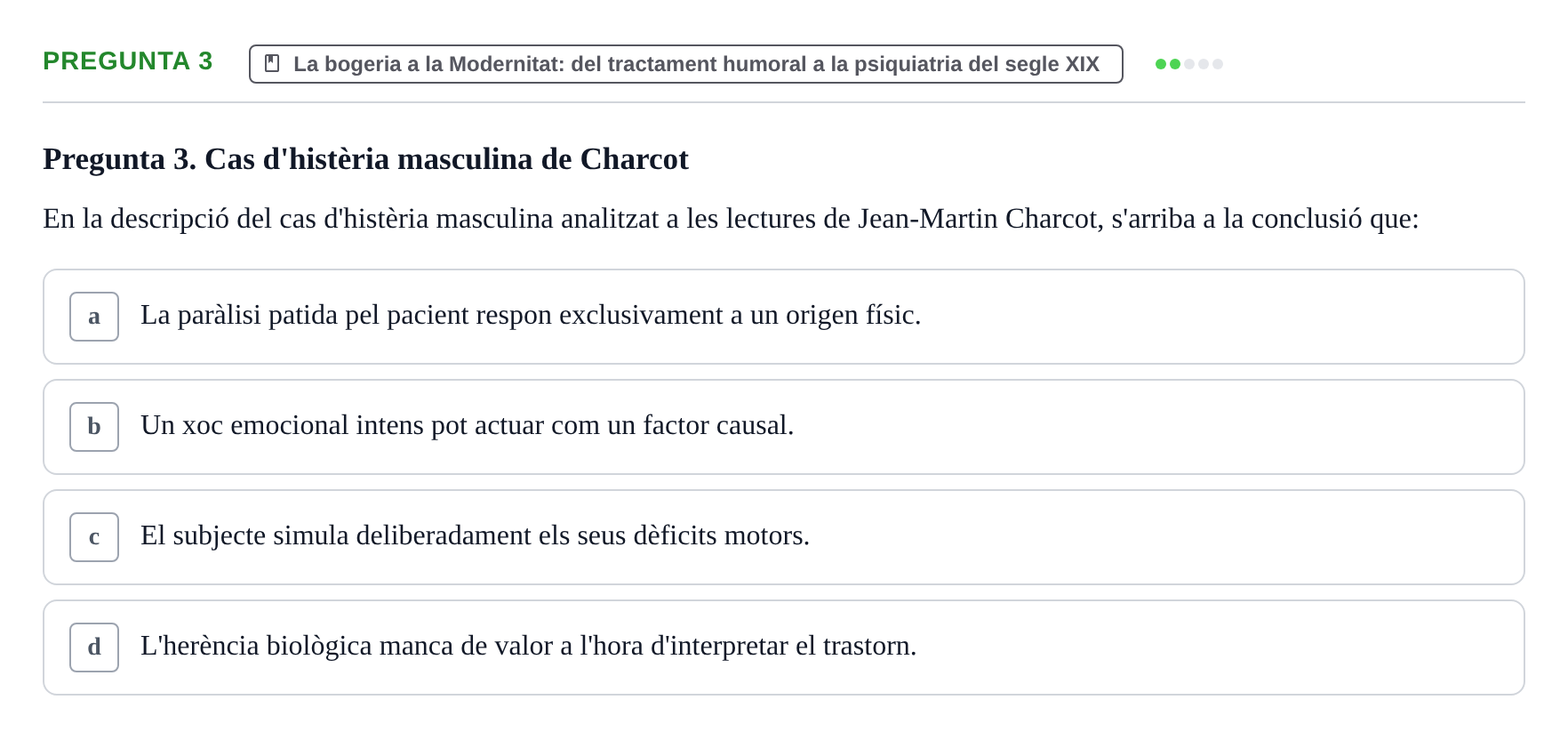The width and height of the screenshot is (1568, 740).
Task: Click first green progress dot
Action: (x=1161, y=64)
